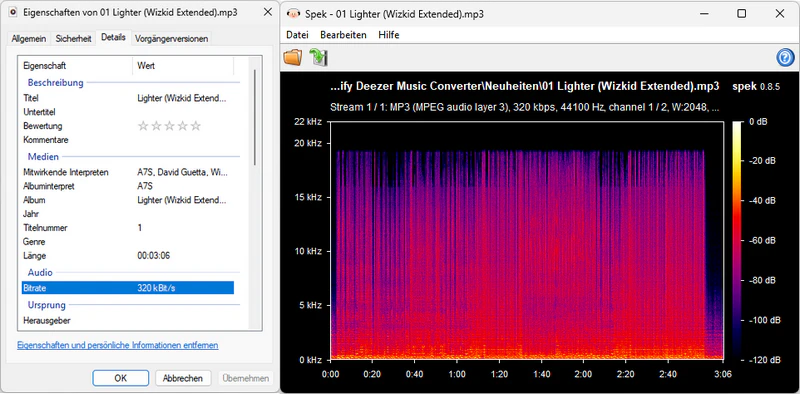Select the Genre property row

pyautogui.click(x=128, y=242)
